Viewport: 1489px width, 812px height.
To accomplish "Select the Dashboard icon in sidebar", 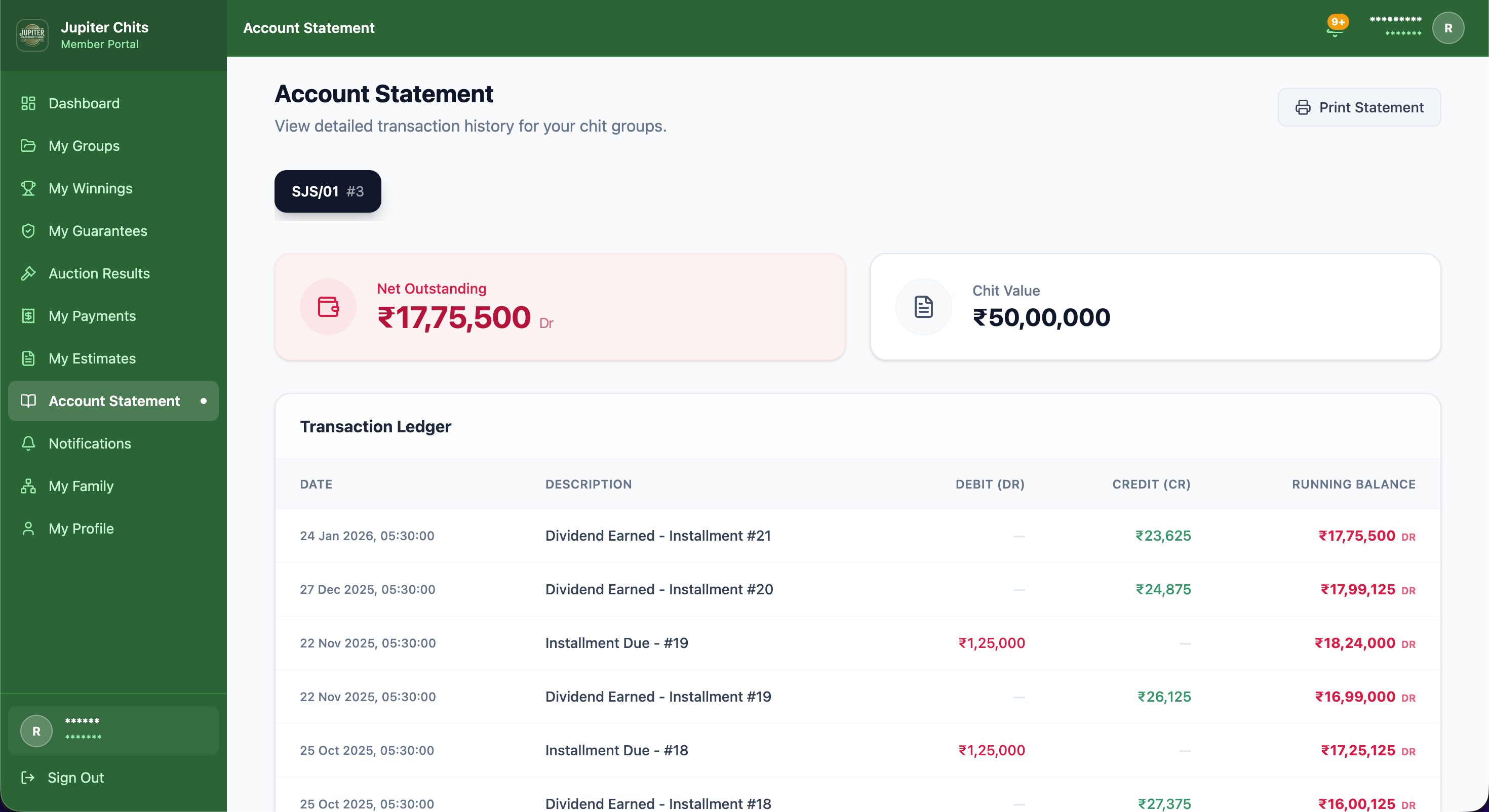I will [x=29, y=103].
